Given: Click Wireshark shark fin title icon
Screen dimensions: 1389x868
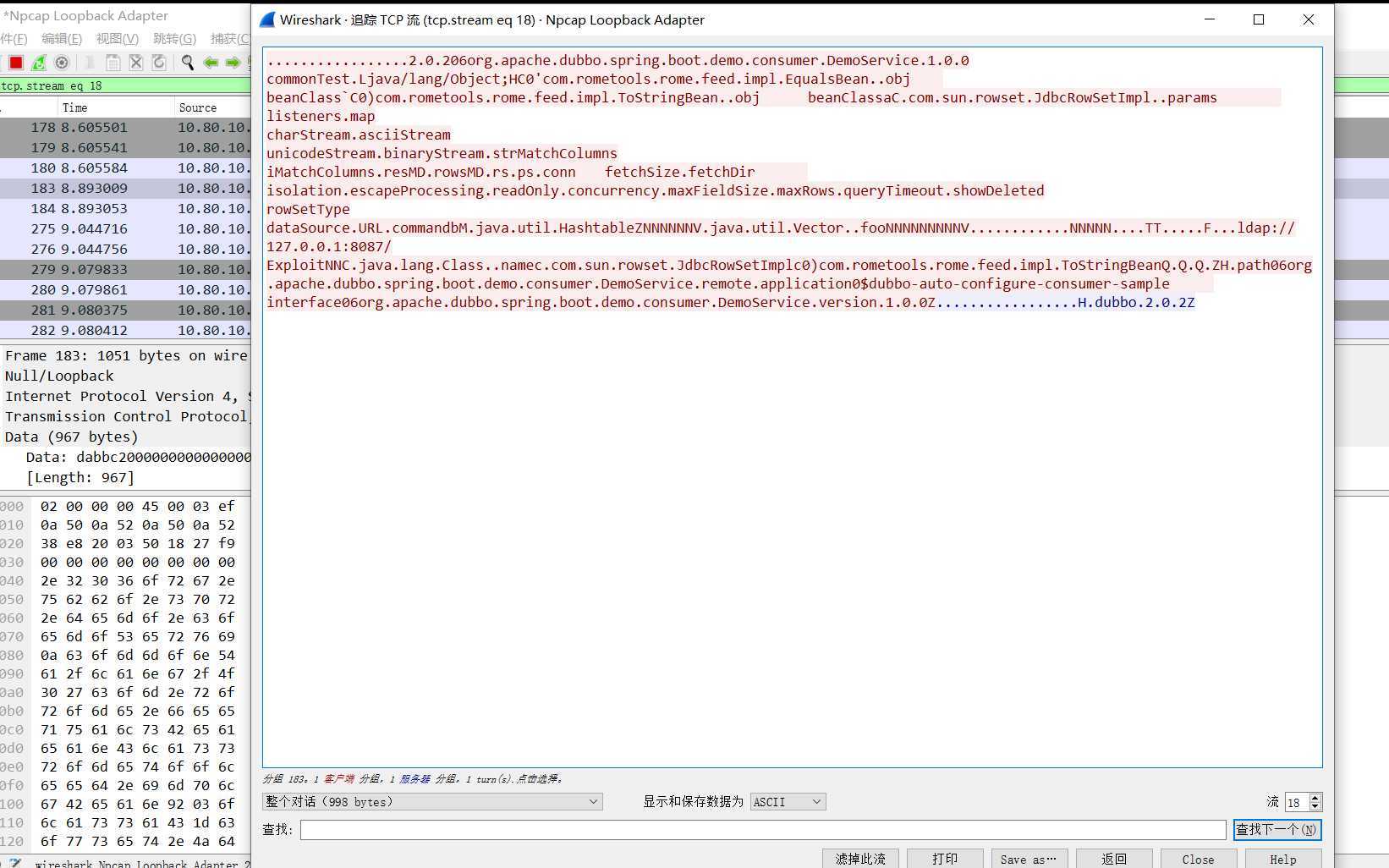Looking at the screenshot, I should pyautogui.click(x=267, y=19).
